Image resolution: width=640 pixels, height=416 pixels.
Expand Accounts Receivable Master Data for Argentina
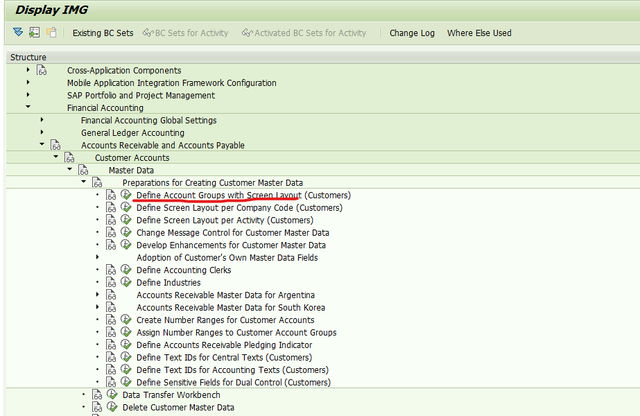[x=98, y=294]
